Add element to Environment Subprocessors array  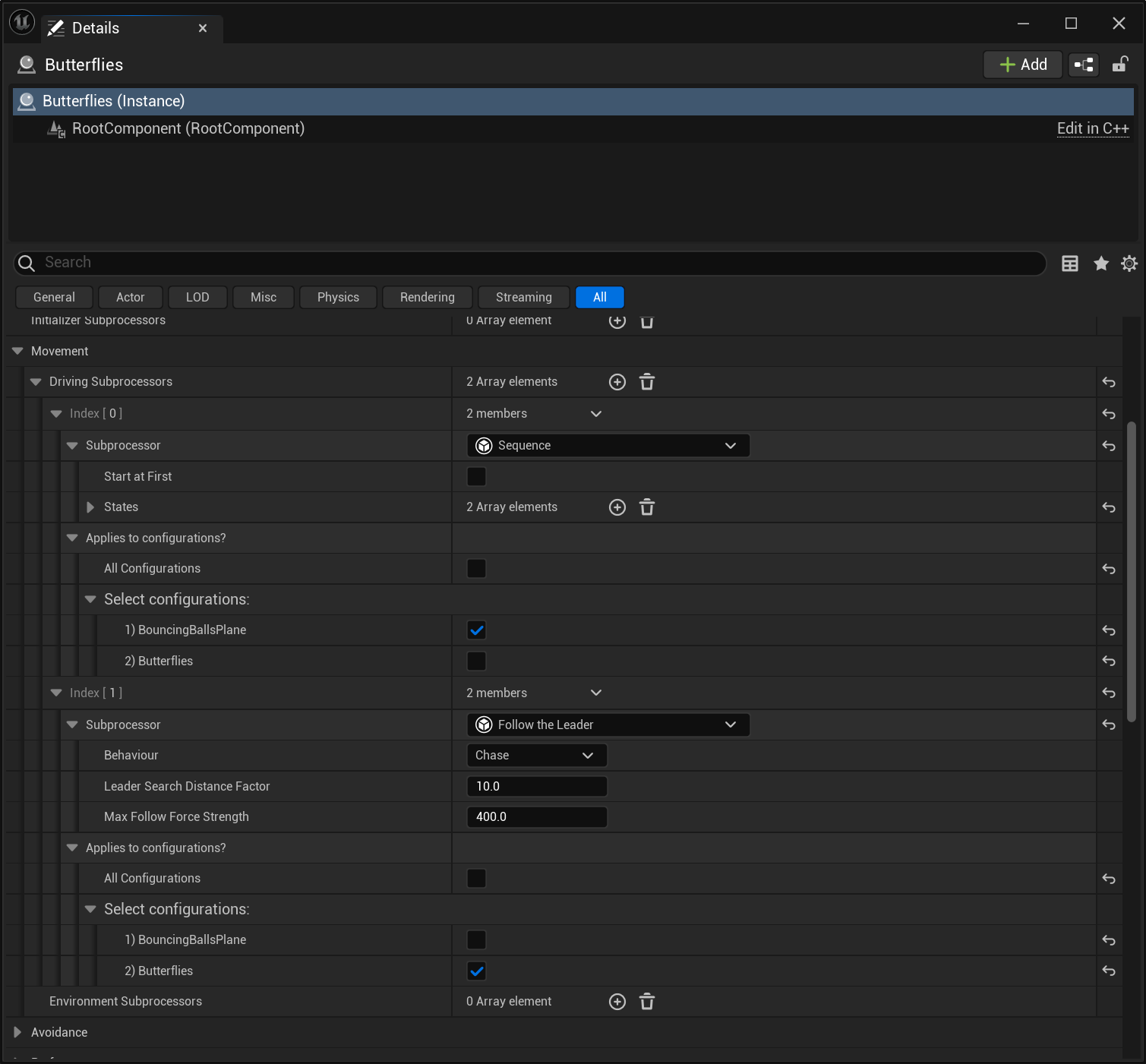tap(617, 1002)
